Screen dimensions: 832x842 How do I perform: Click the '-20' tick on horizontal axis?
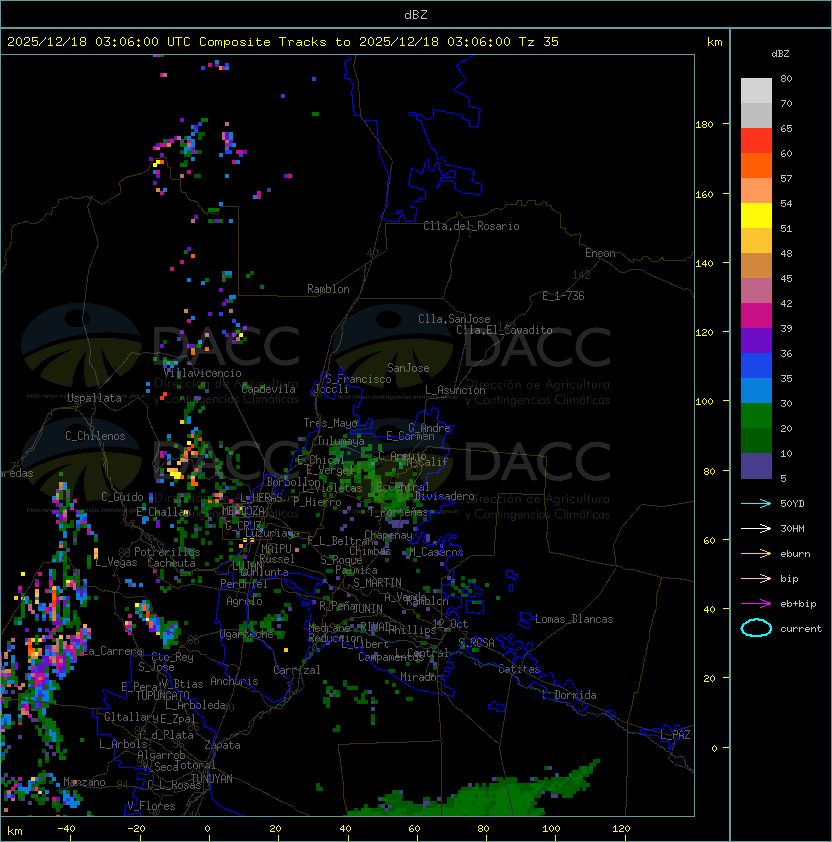pos(136,829)
